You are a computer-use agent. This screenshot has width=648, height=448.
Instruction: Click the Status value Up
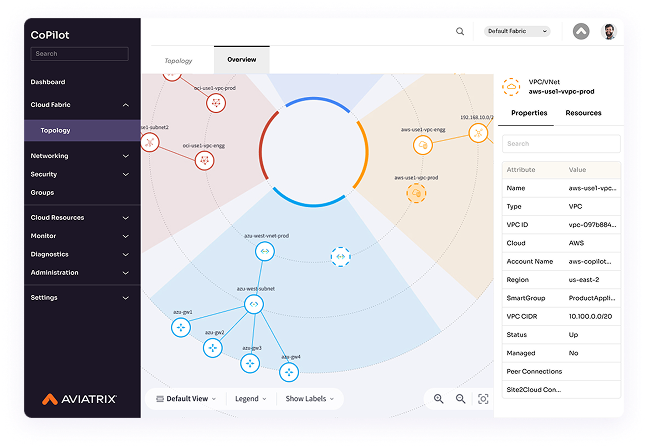tap(573, 335)
